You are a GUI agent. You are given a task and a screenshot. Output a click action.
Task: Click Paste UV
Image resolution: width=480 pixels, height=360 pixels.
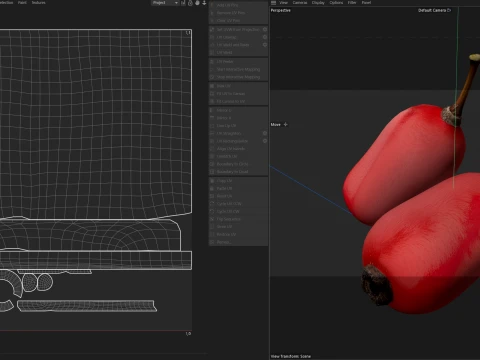(x=238, y=188)
